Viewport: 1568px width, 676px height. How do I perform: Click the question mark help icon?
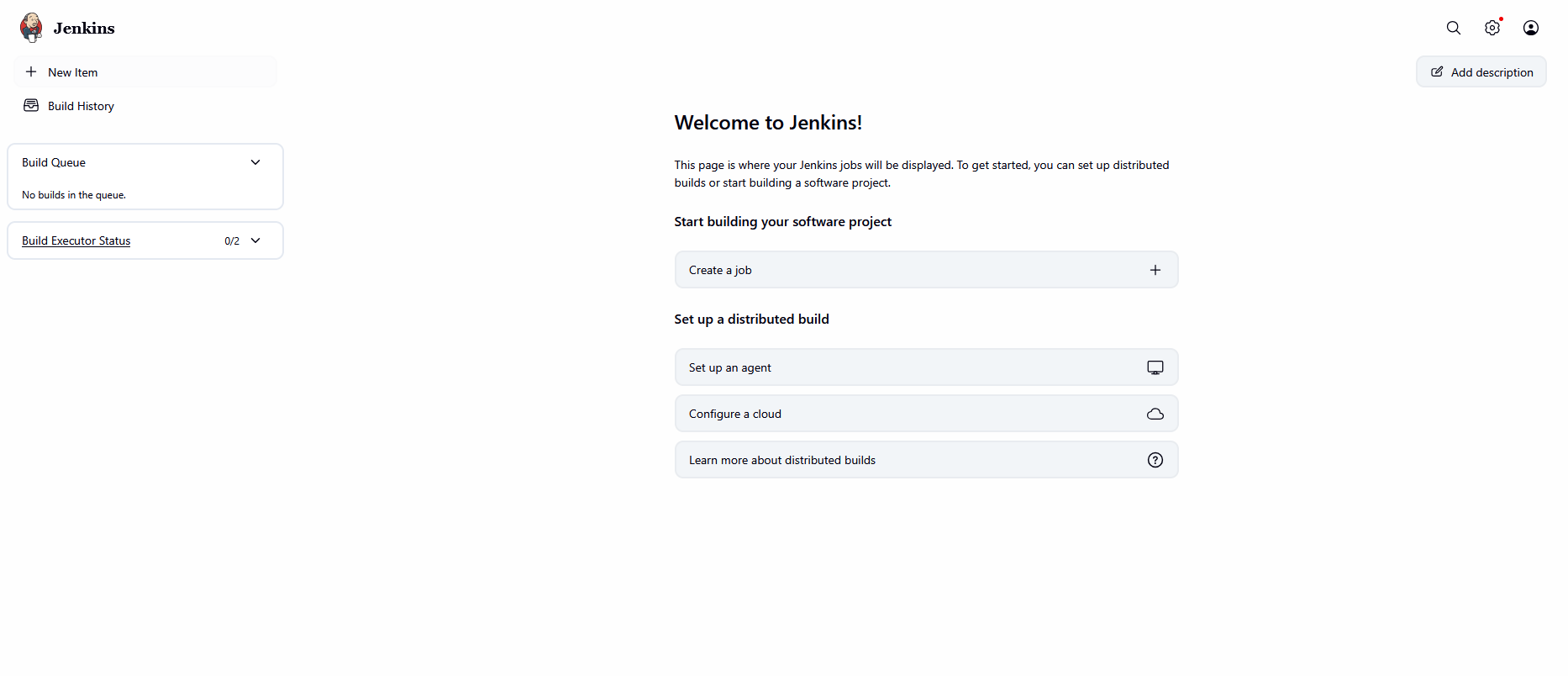(1155, 460)
